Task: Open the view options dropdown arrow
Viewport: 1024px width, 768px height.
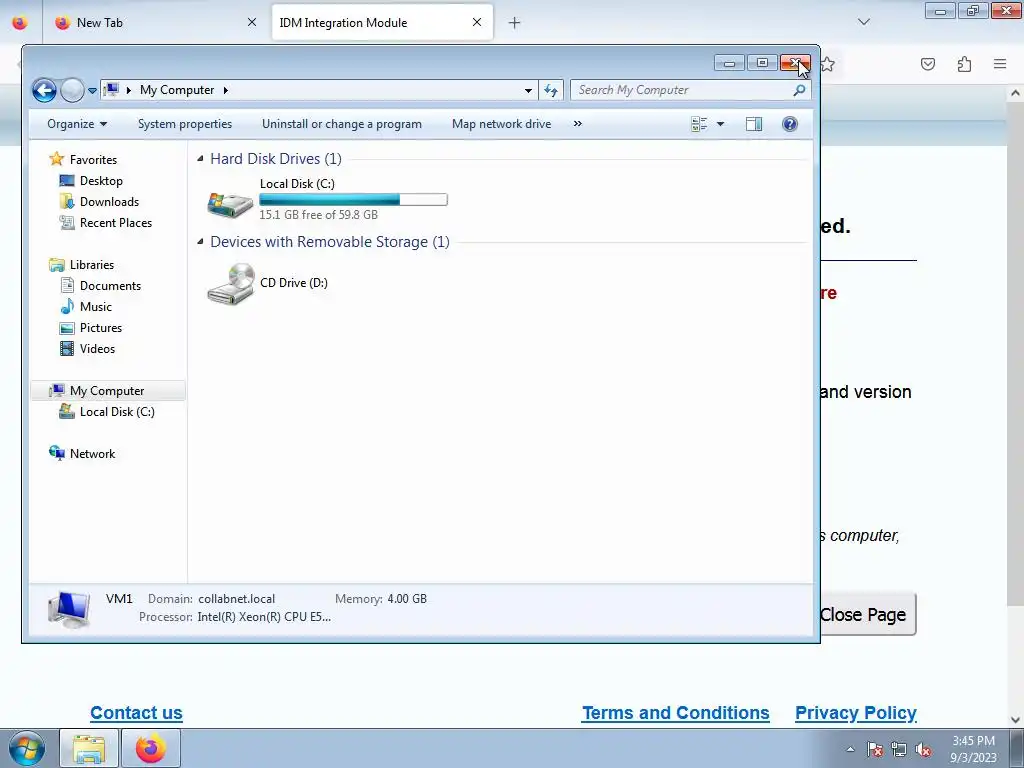Action: pos(720,124)
